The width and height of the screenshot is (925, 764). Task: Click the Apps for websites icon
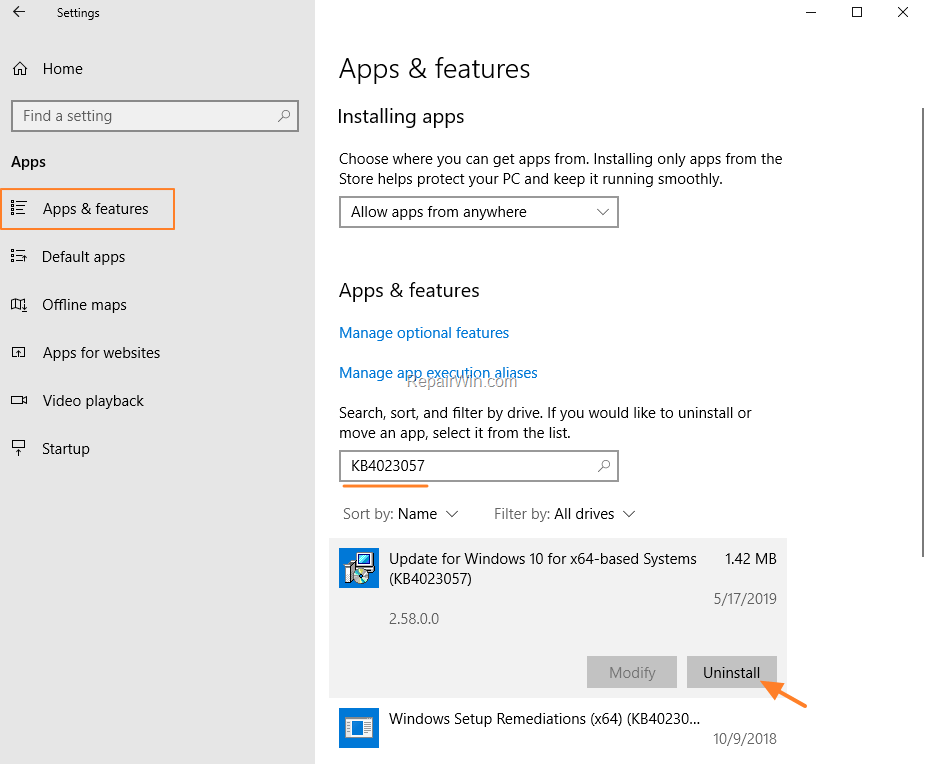click(18, 352)
